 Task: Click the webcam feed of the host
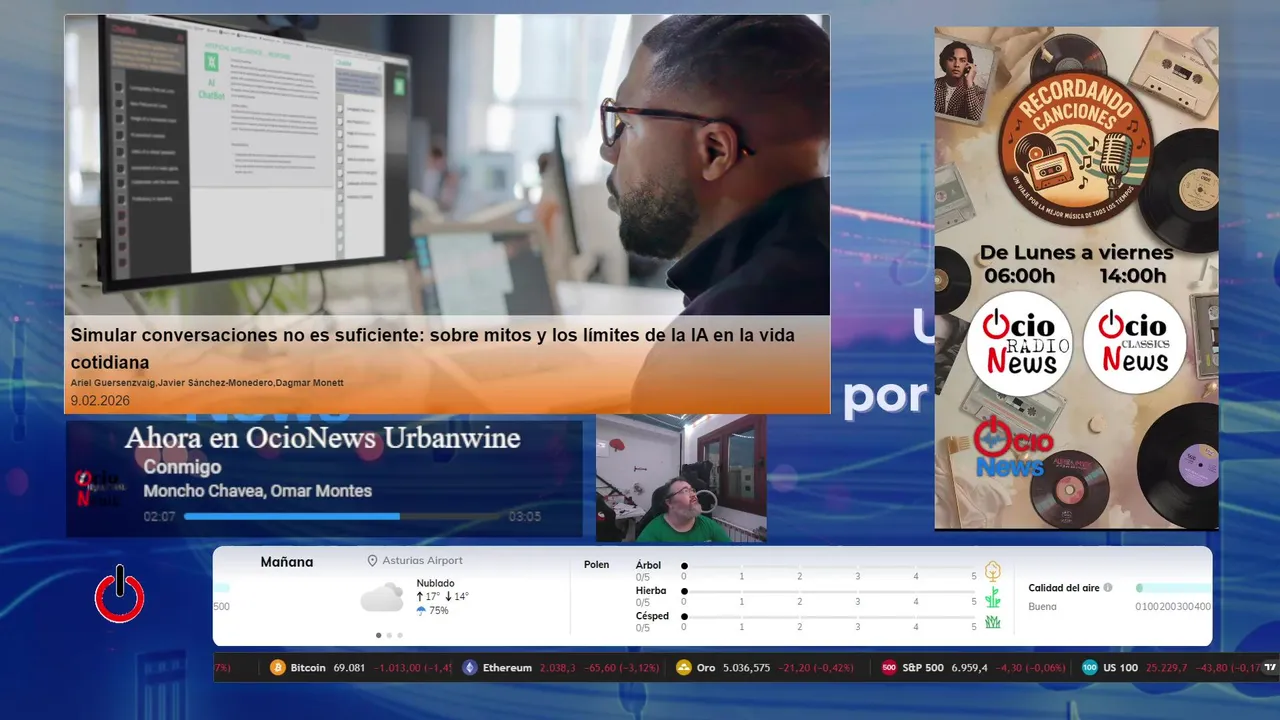tap(681, 478)
